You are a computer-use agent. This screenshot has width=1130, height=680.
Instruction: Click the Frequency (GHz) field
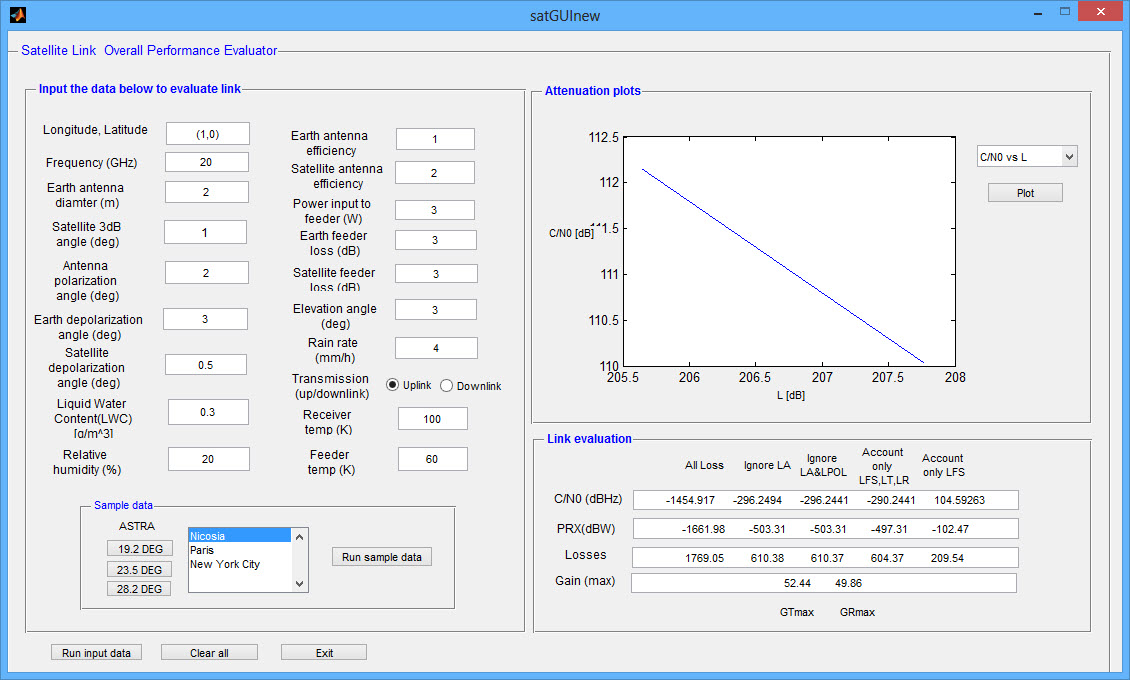click(x=207, y=162)
